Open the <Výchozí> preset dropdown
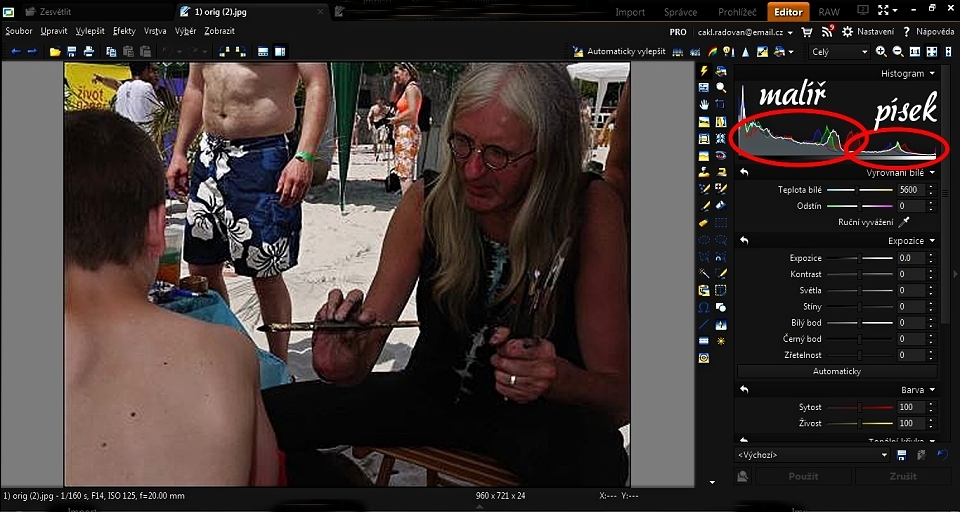960x512 pixels. (x=812, y=454)
